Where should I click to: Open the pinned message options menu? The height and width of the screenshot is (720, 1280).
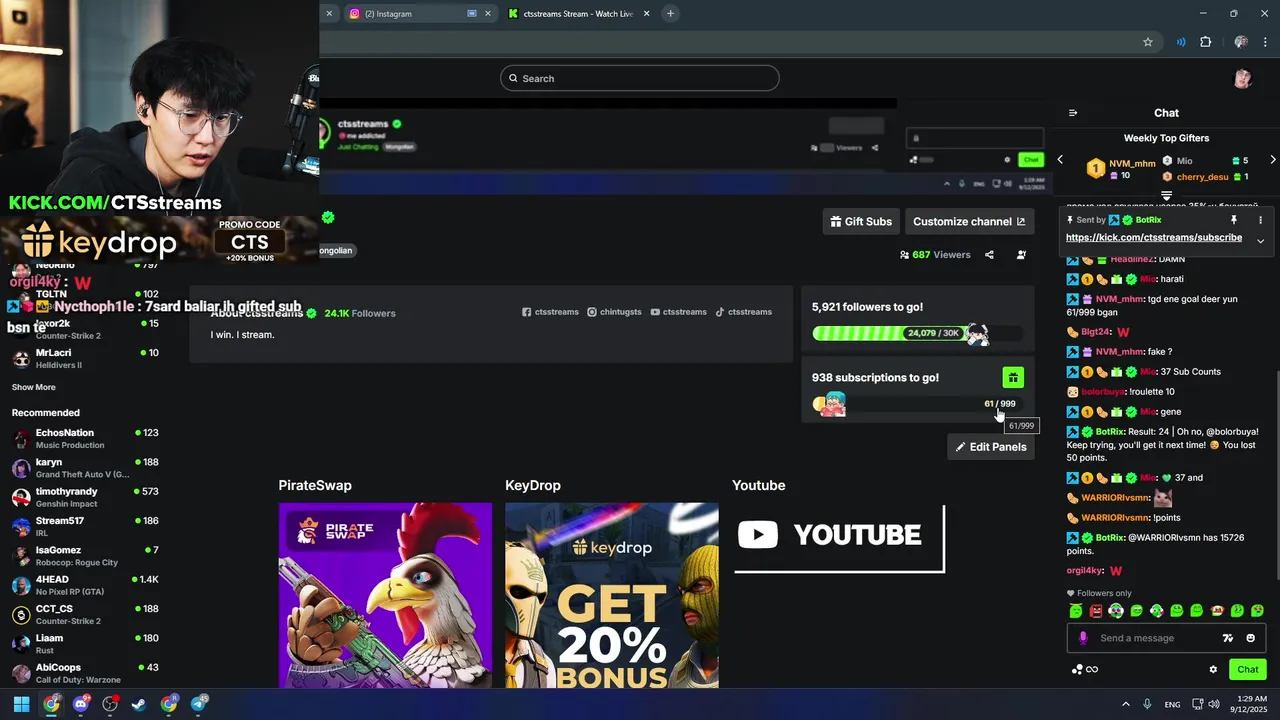click(x=1260, y=220)
